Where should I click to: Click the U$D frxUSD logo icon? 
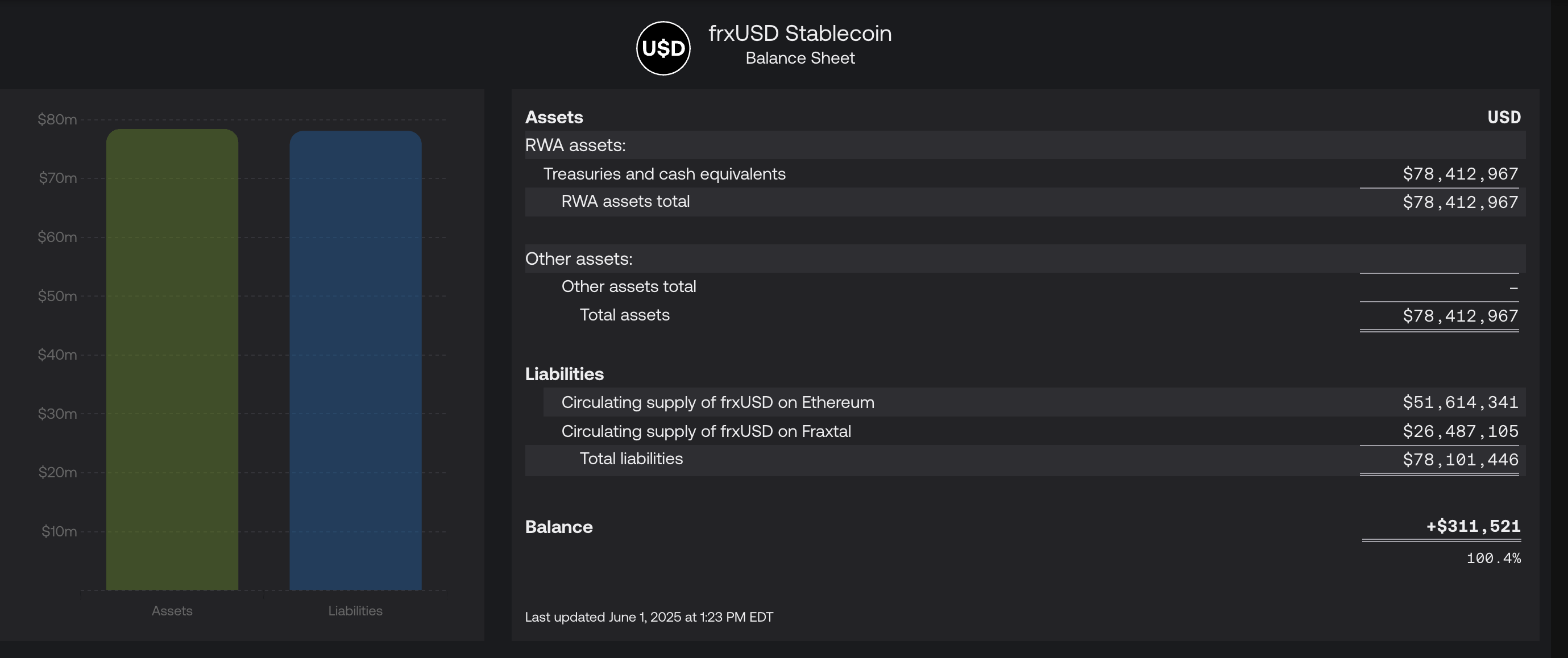click(663, 48)
